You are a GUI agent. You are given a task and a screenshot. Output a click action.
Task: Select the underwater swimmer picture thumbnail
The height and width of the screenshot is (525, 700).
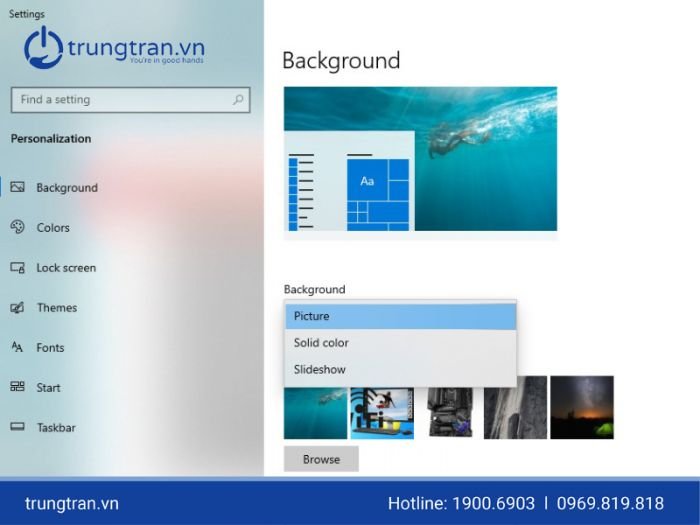coord(315,413)
